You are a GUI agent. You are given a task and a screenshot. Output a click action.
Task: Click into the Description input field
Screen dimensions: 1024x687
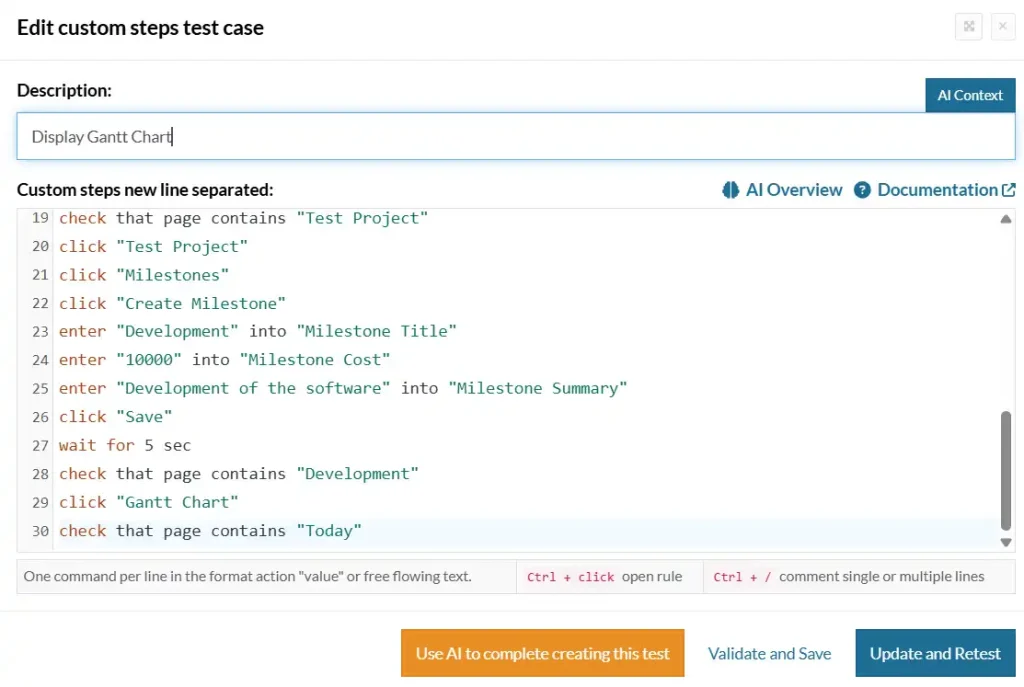click(516, 136)
